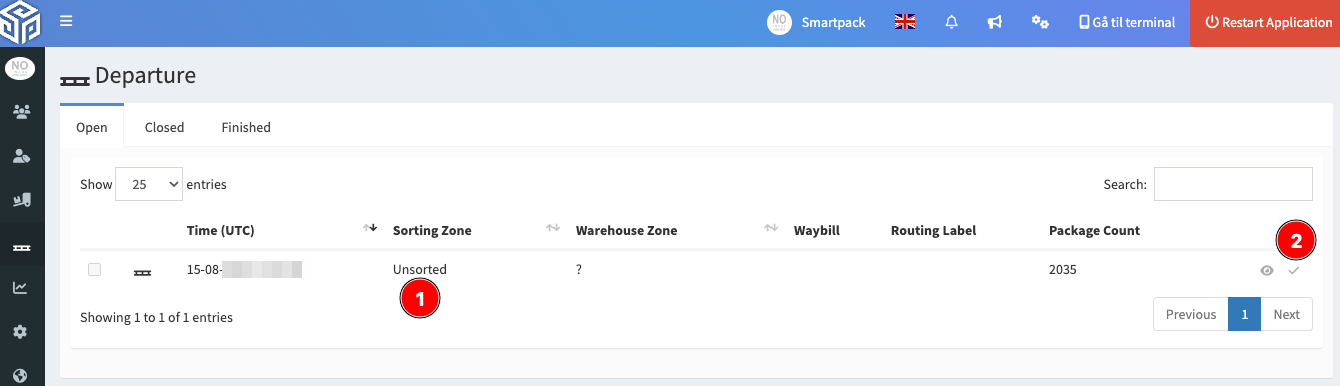Focus the Search input field
This screenshot has height=386, width=1340.
1233,184
